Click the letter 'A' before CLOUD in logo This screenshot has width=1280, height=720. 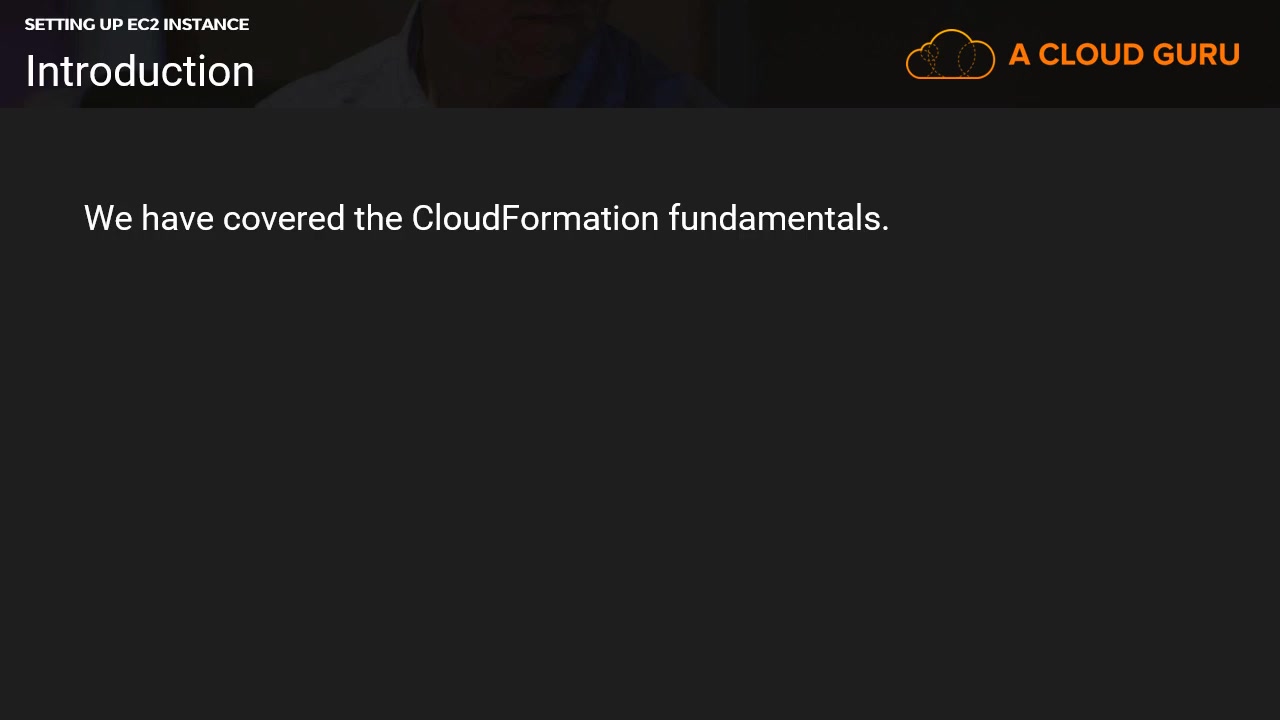(1020, 54)
